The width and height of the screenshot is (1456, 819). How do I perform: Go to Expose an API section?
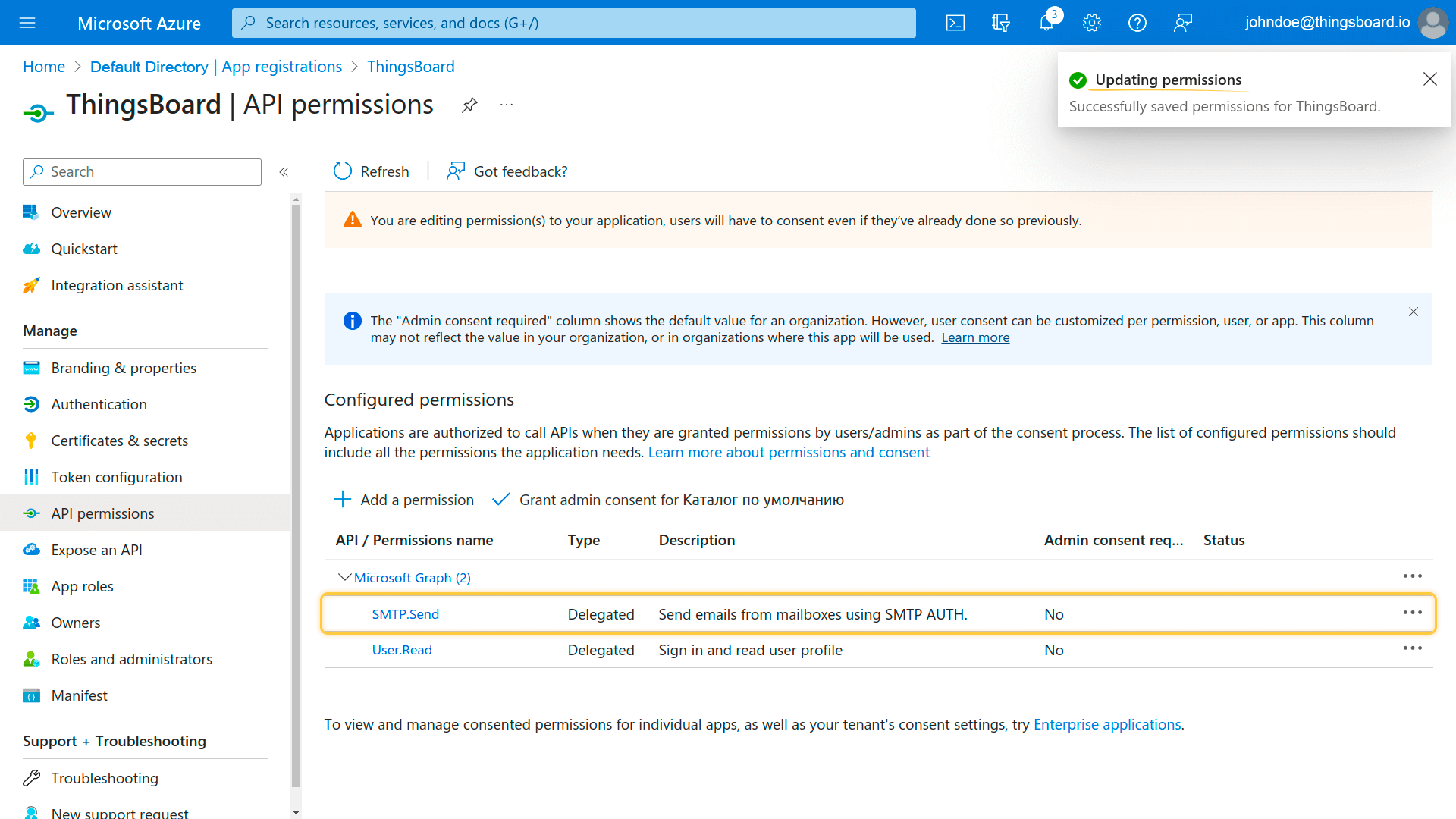coord(96,550)
